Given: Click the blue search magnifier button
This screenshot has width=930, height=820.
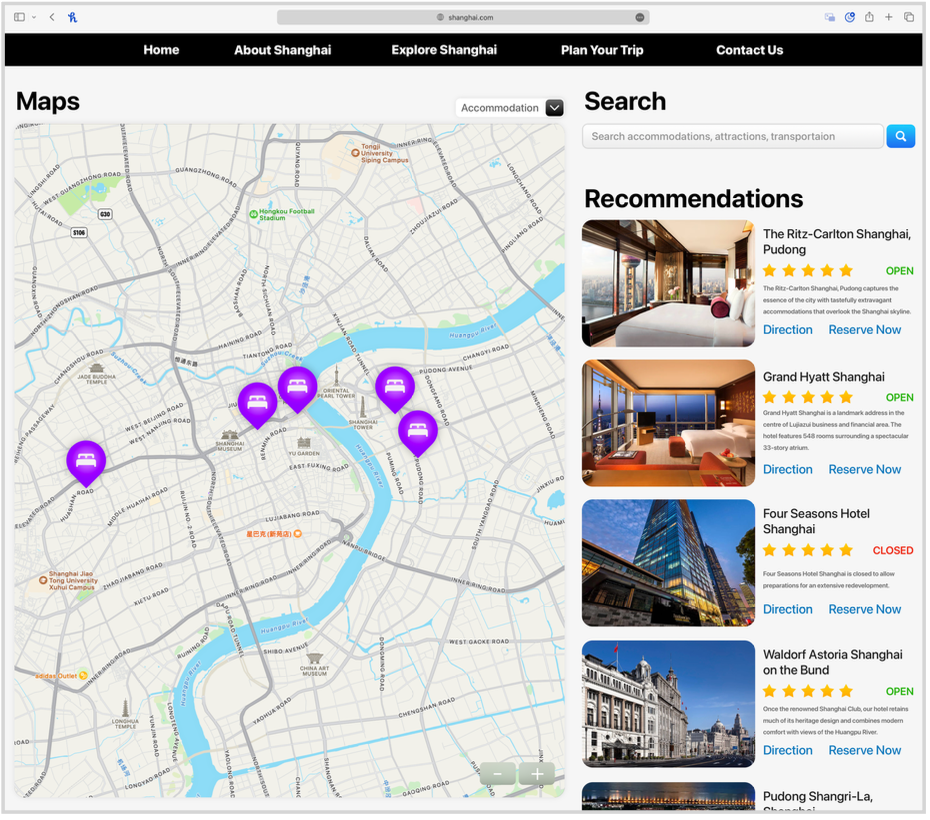Looking at the screenshot, I should (903, 137).
